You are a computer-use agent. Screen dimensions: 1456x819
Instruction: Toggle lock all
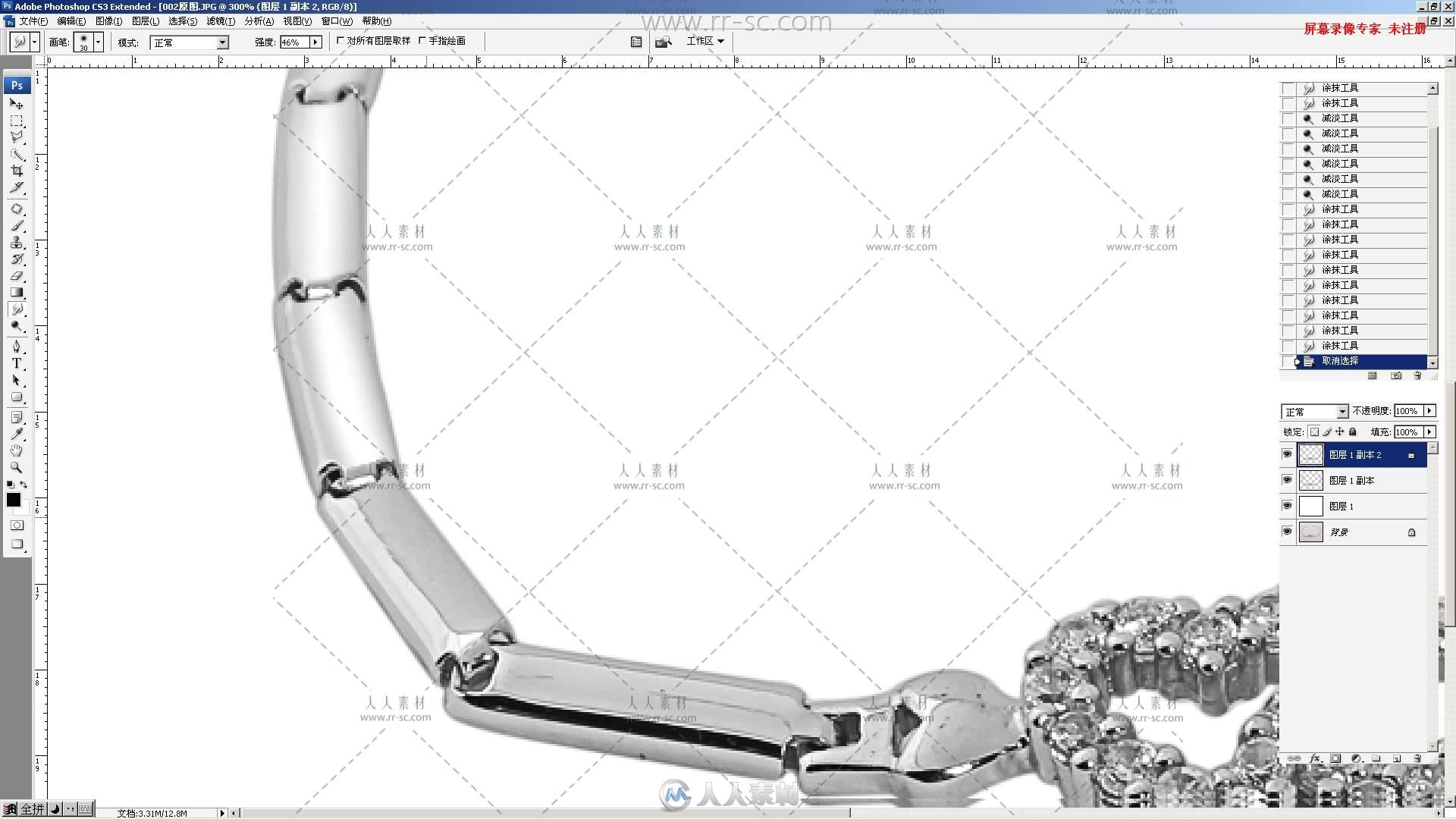(1352, 432)
